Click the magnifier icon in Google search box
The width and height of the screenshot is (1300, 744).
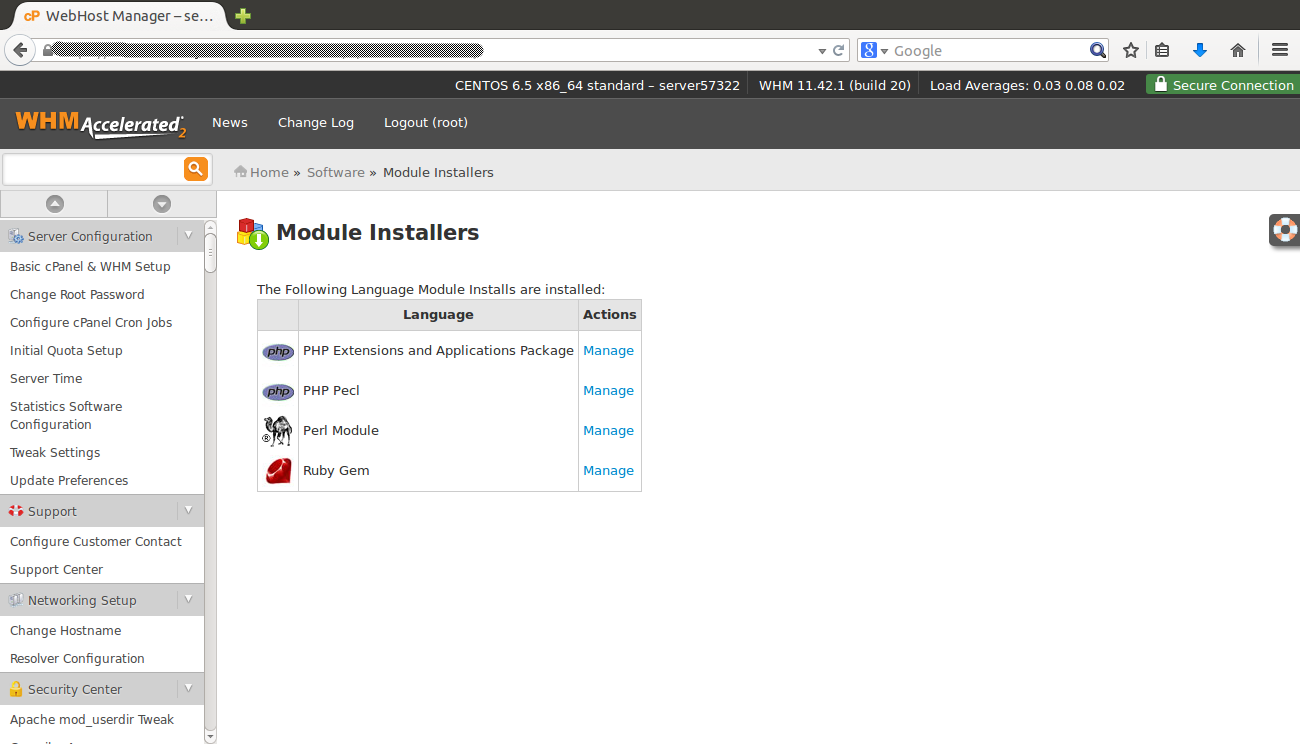coord(1097,50)
